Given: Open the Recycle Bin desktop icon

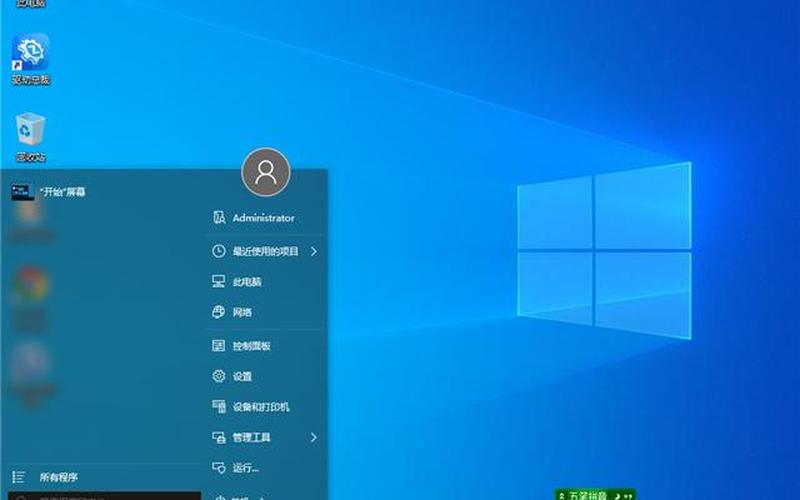Looking at the screenshot, I should [x=31, y=137].
